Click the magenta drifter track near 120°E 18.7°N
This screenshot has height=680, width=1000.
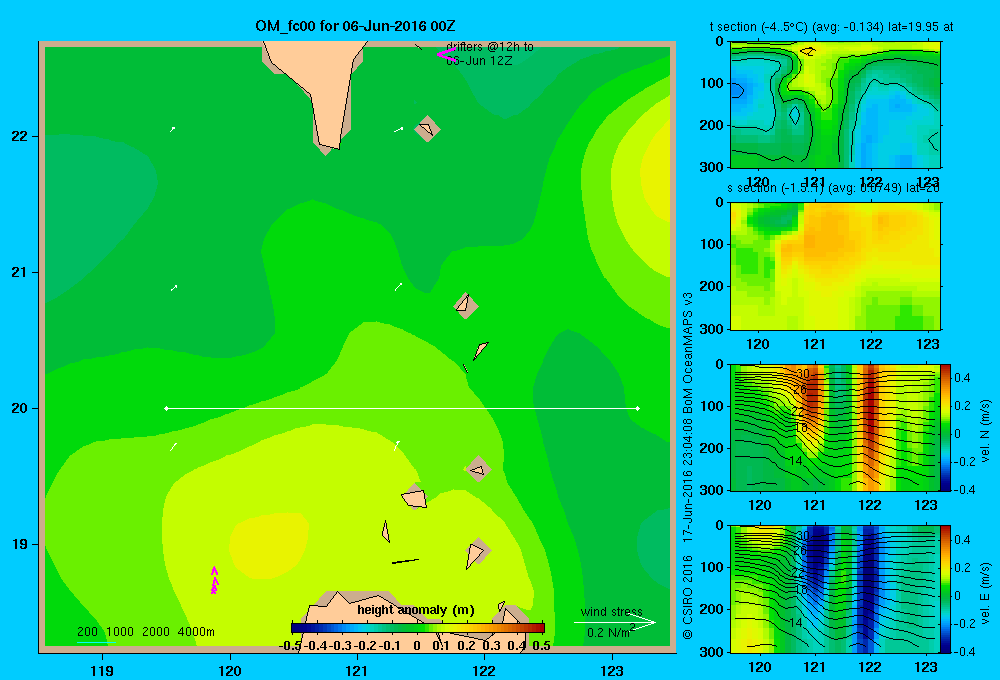(x=214, y=580)
